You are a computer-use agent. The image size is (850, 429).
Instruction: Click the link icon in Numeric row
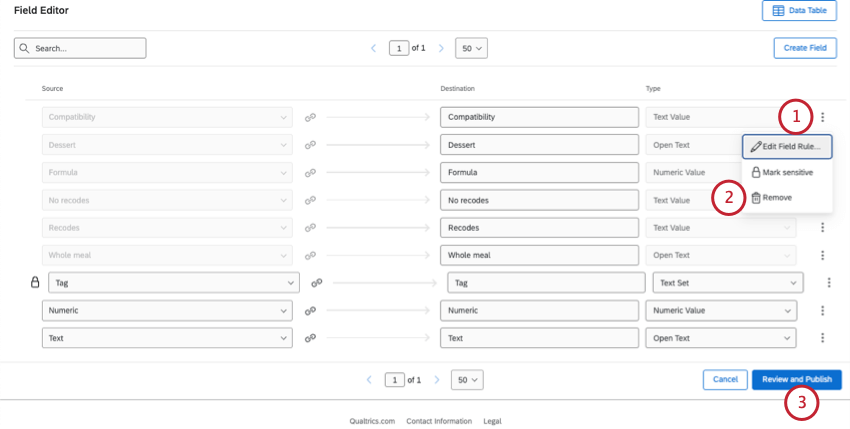coord(310,311)
